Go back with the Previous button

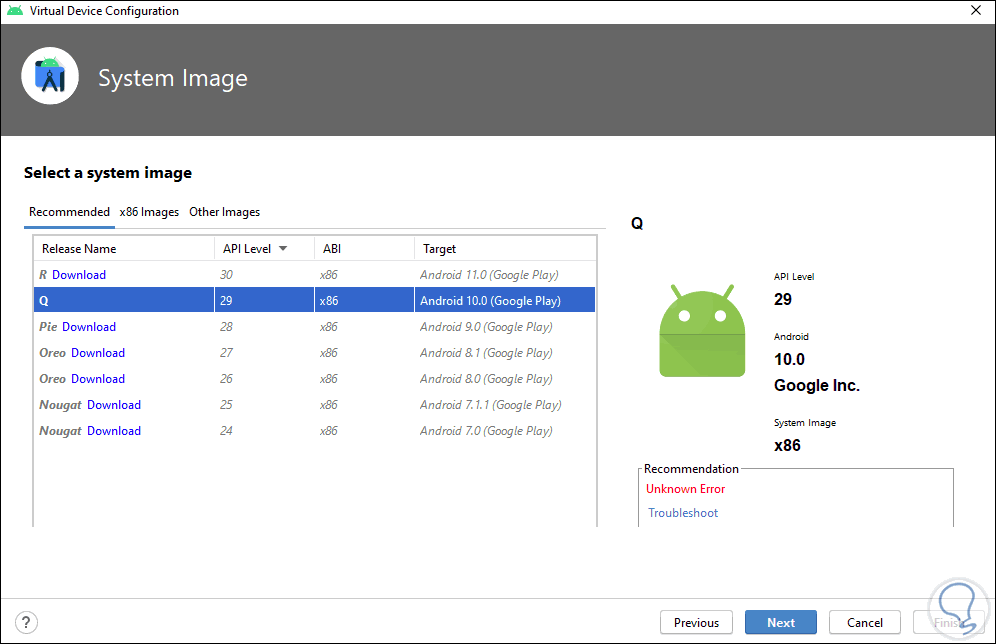[x=696, y=622]
